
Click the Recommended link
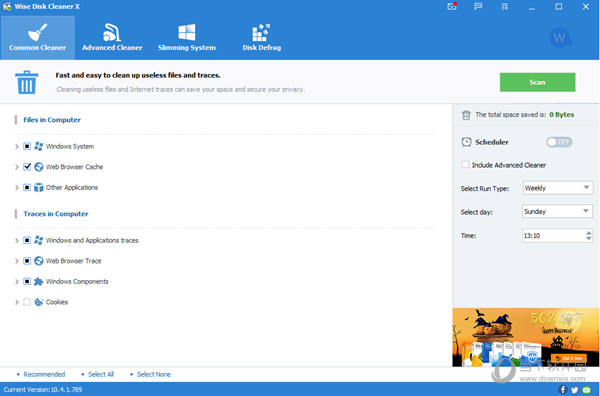coord(44,374)
